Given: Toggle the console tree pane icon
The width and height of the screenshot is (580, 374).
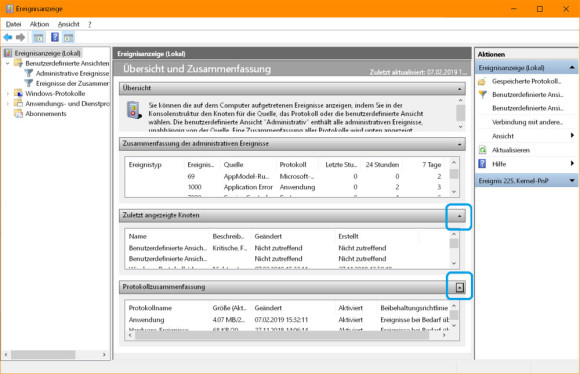Looking at the screenshot, I should pos(38,37).
